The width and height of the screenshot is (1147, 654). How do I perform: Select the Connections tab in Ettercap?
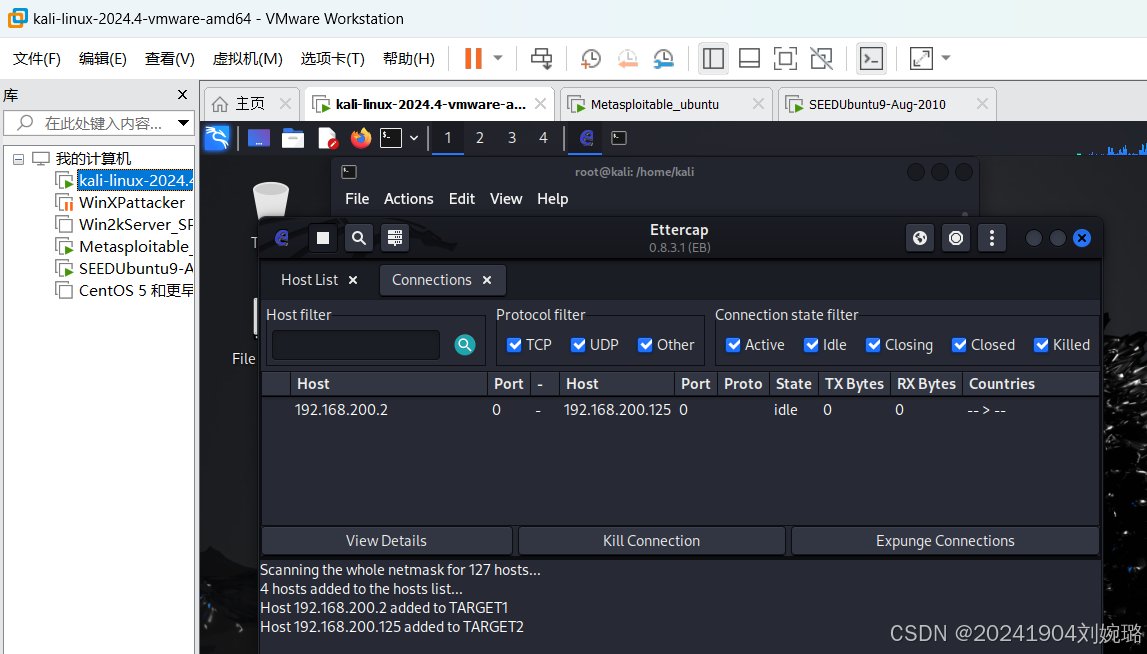pyautogui.click(x=432, y=279)
